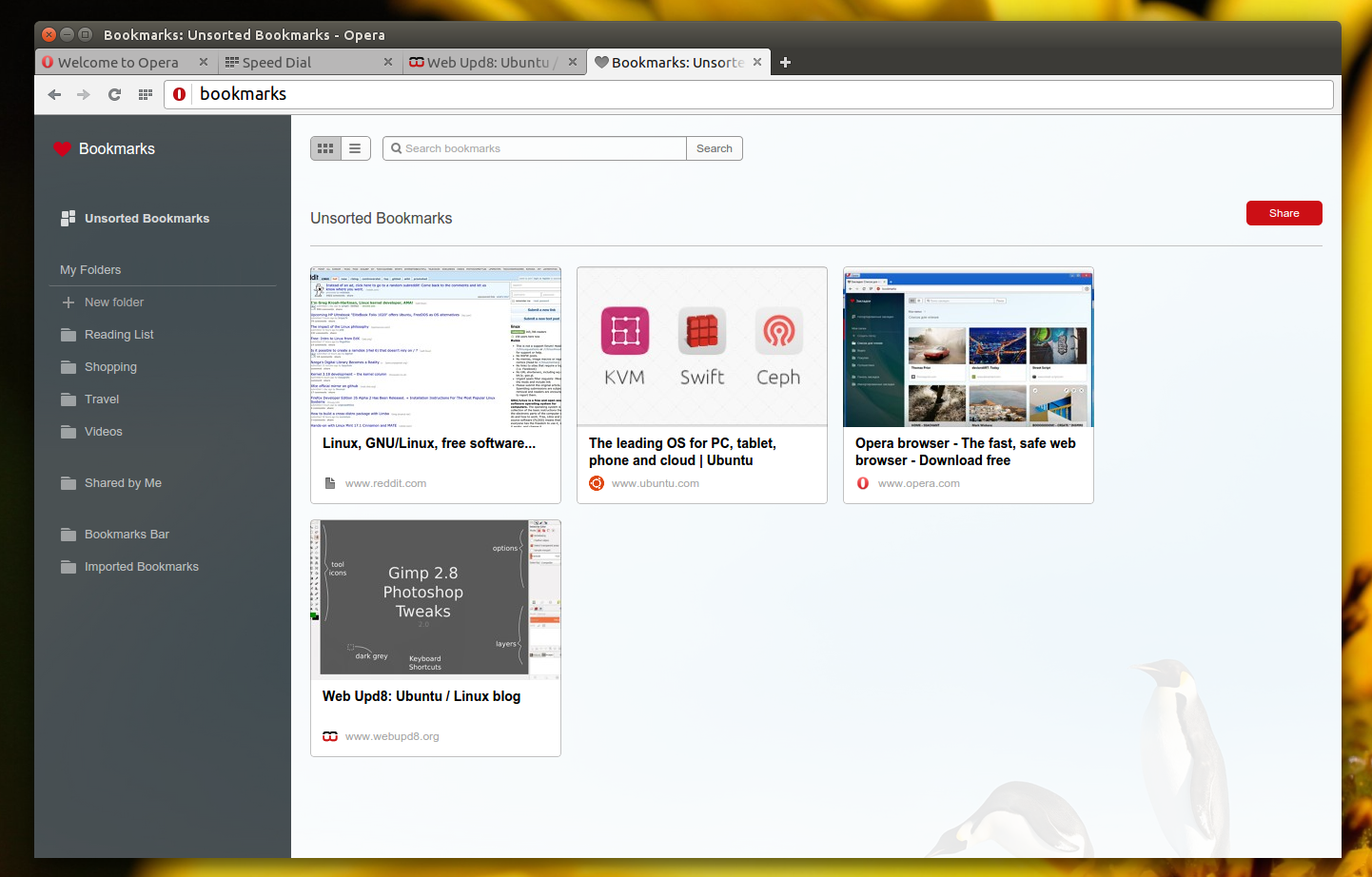1372x877 pixels.
Task: Maximize the Opera window
Action: coord(85,34)
